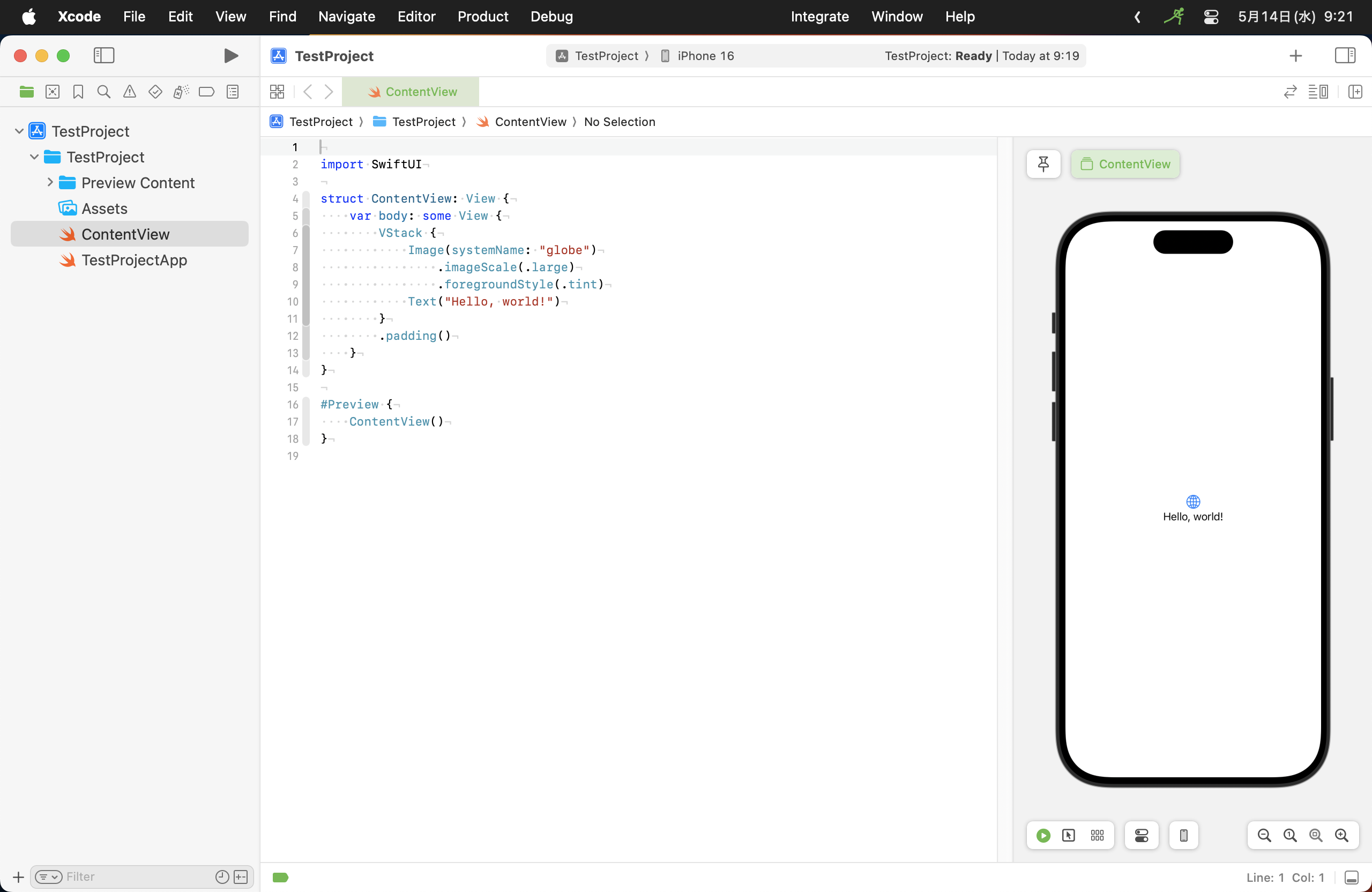The image size is (1372, 892).
Task: Collapse the TestProject root tree item
Action: (20, 131)
